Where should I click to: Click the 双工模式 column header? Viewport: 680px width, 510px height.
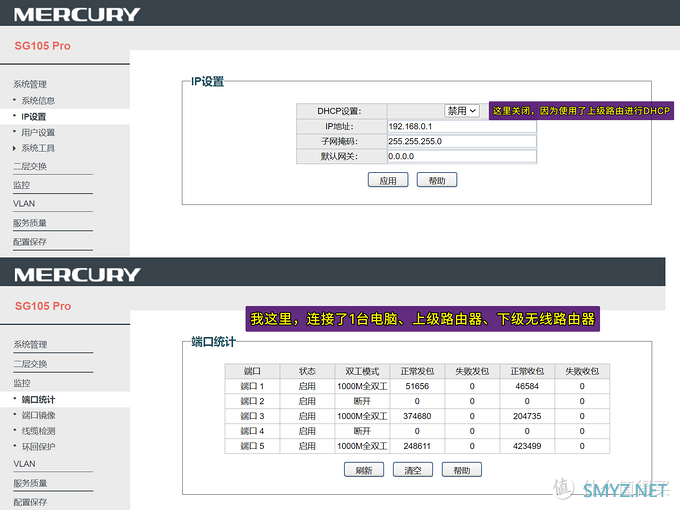tap(362, 371)
